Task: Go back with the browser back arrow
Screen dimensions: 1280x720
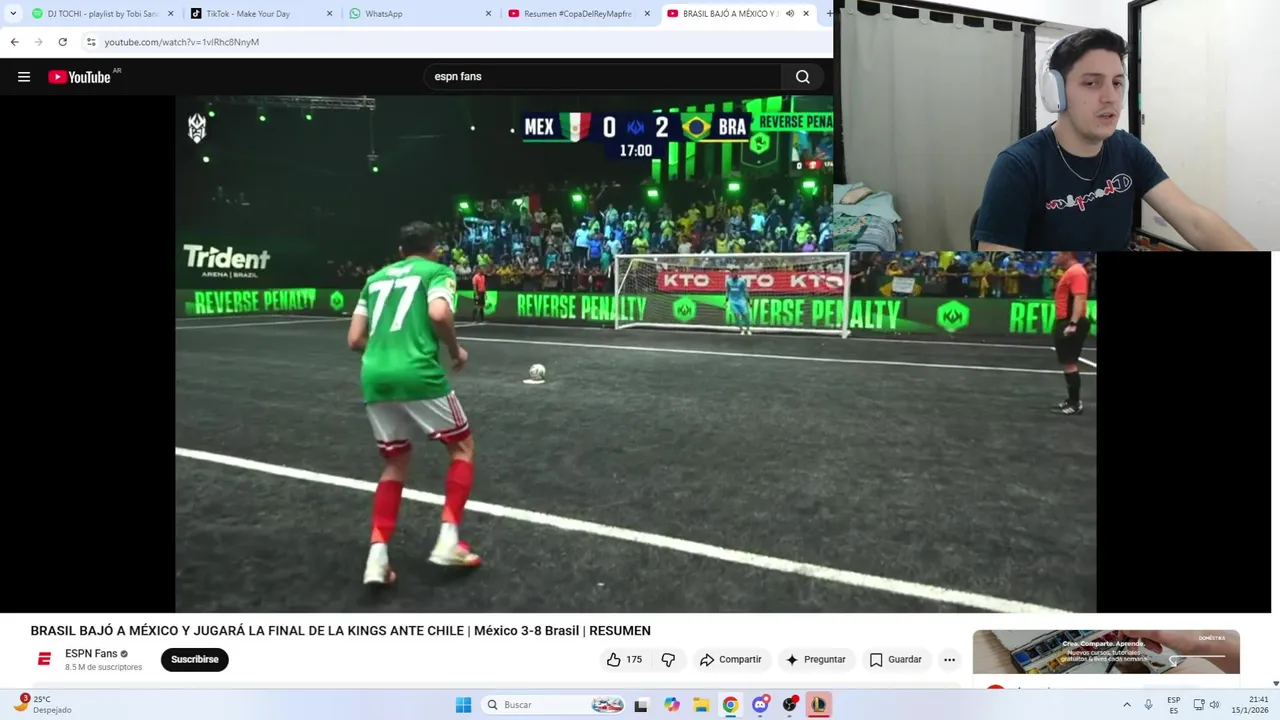Action: tap(14, 42)
